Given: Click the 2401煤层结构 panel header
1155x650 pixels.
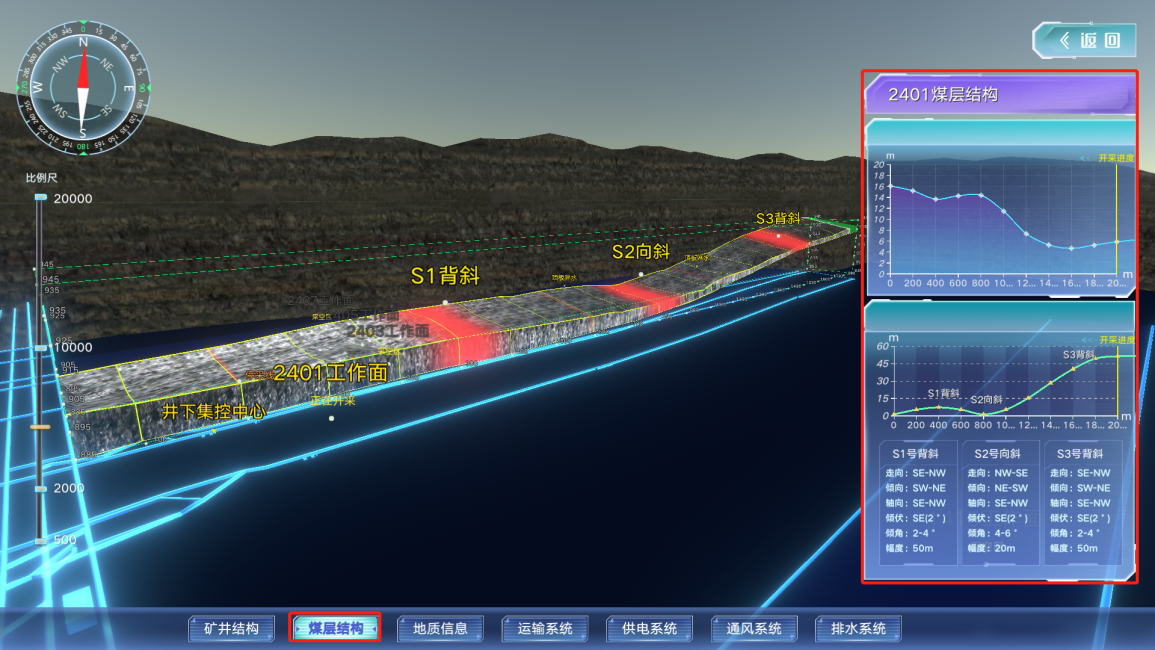Looking at the screenshot, I should pos(999,95).
